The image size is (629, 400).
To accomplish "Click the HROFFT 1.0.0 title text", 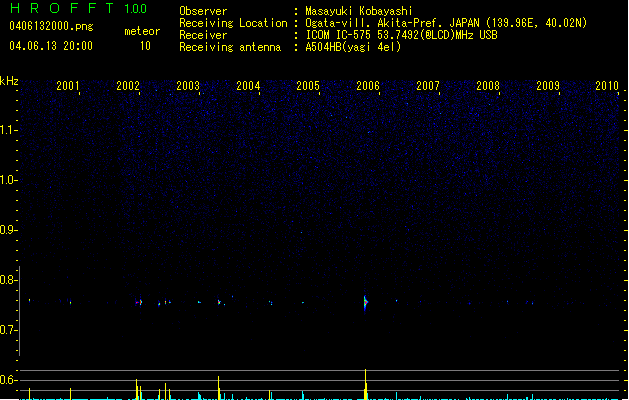I will coord(78,8).
